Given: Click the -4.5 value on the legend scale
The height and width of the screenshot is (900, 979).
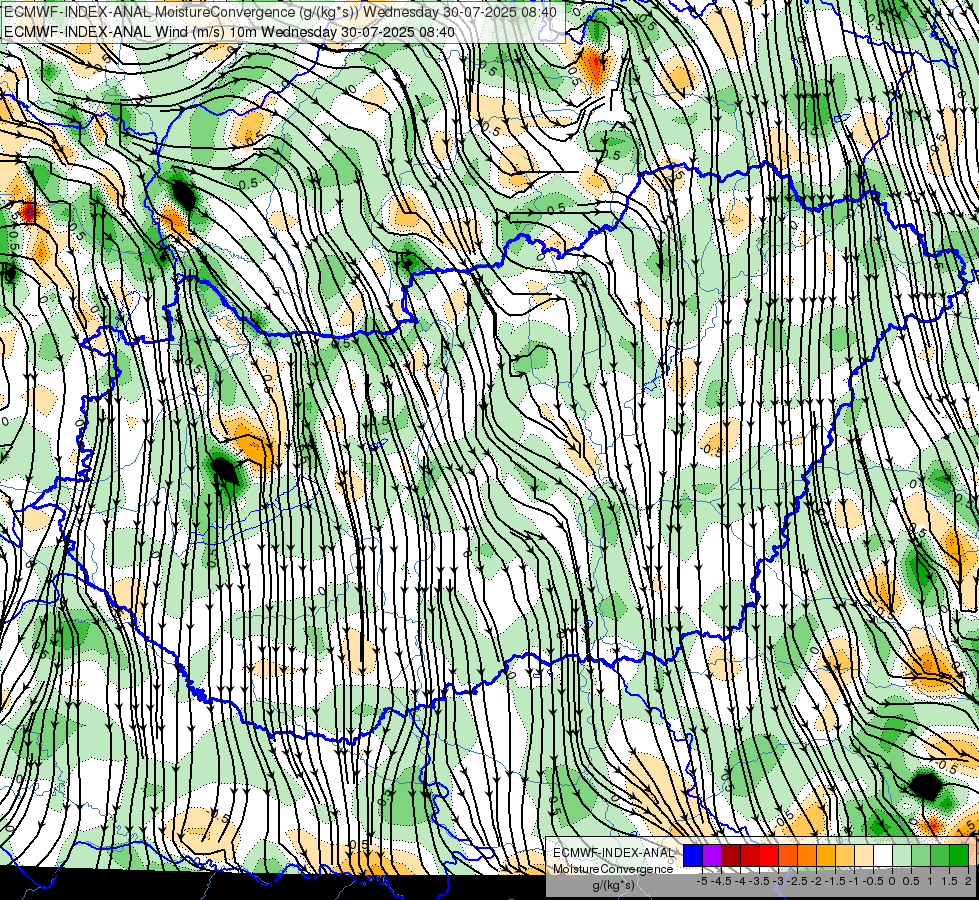Looking at the screenshot, I should (x=721, y=881).
